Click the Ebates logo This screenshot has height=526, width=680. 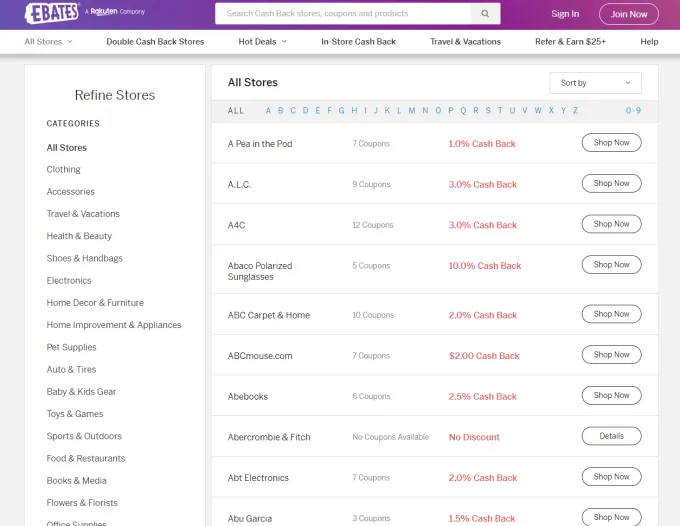(52, 13)
